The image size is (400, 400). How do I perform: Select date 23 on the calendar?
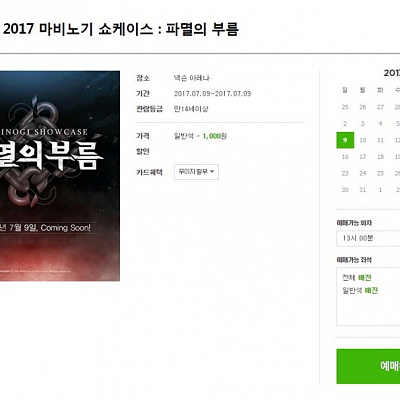pyautogui.click(x=345, y=173)
